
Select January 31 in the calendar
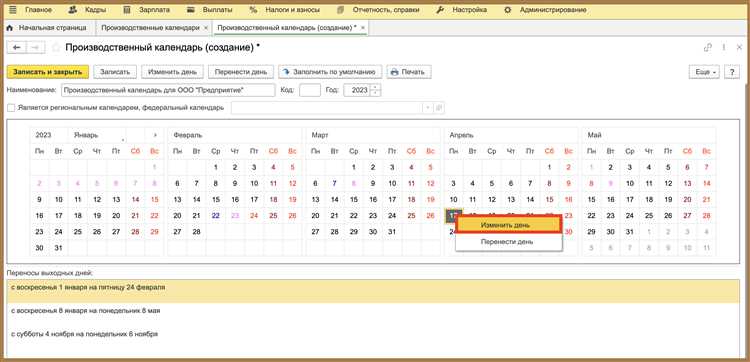click(x=59, y=248)
